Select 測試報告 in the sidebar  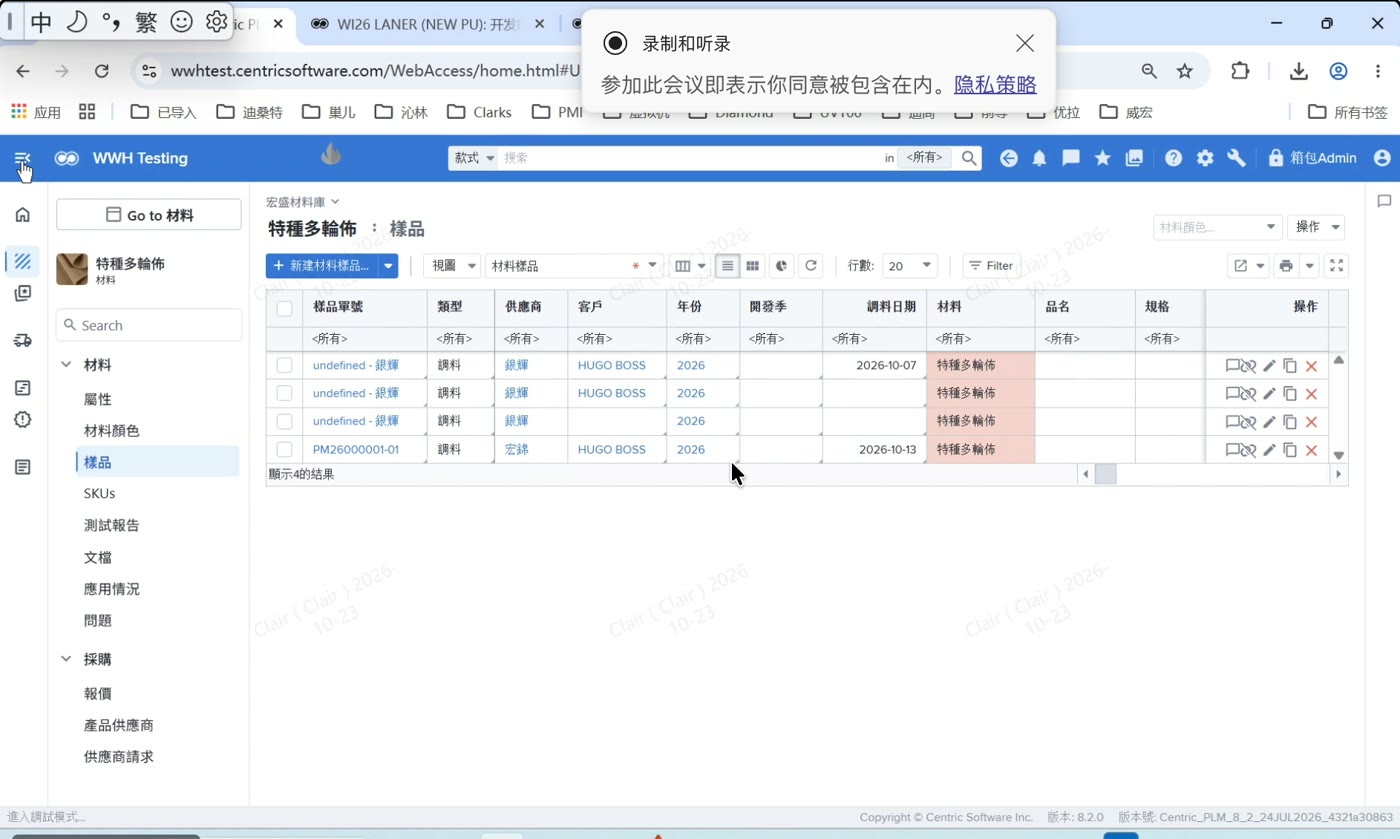click(112, 525)
